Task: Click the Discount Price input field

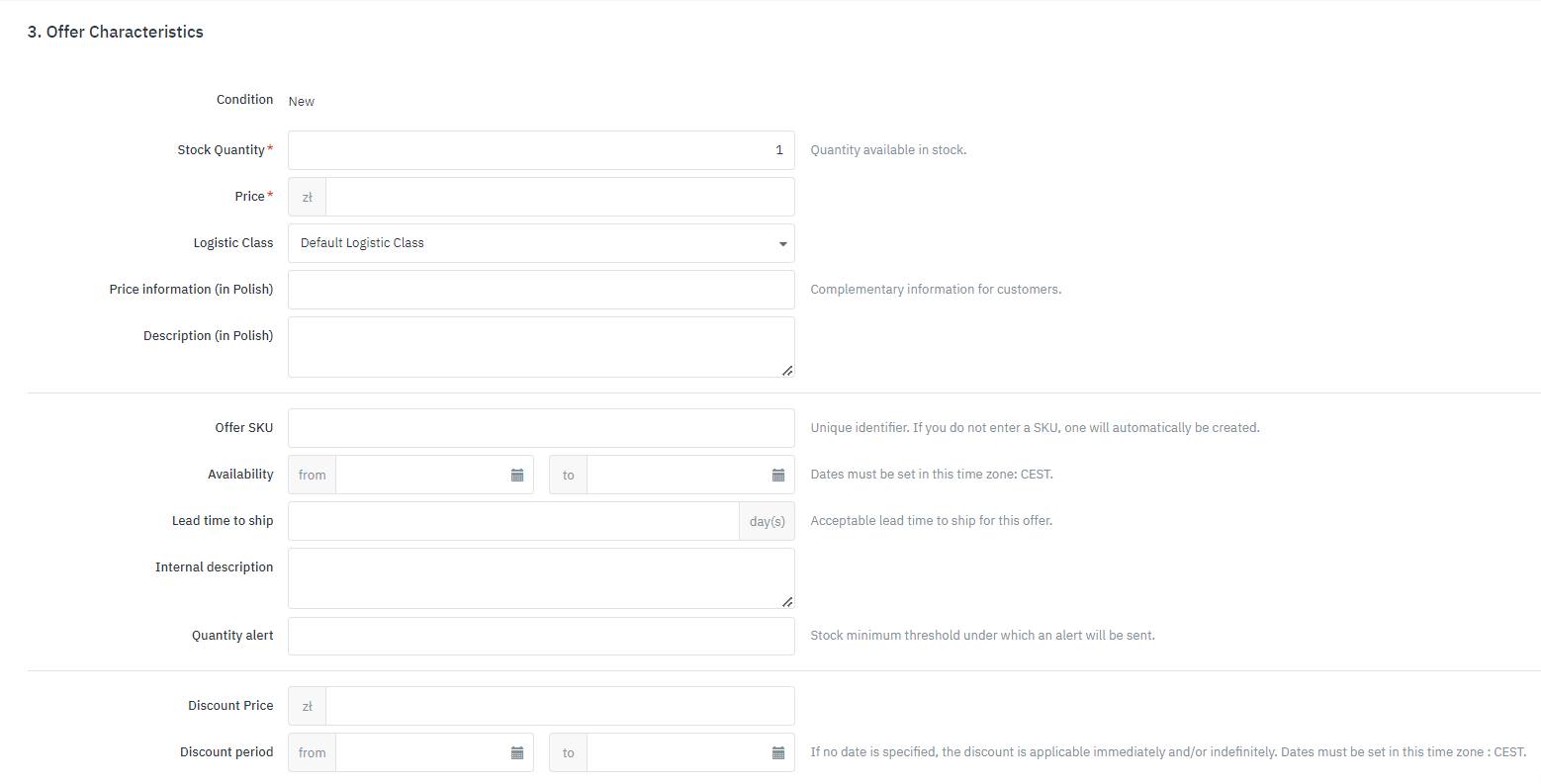Action: click(559, 706)
